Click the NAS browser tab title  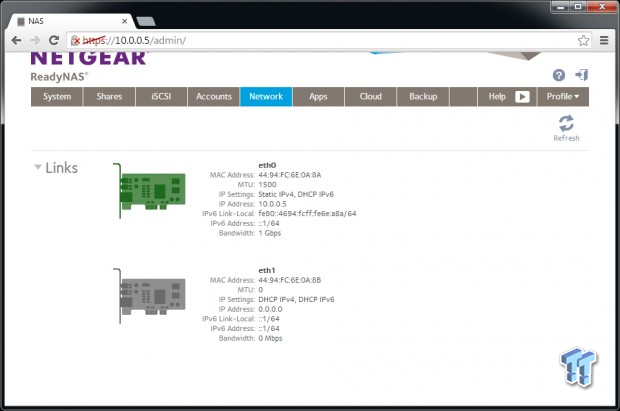36,21
